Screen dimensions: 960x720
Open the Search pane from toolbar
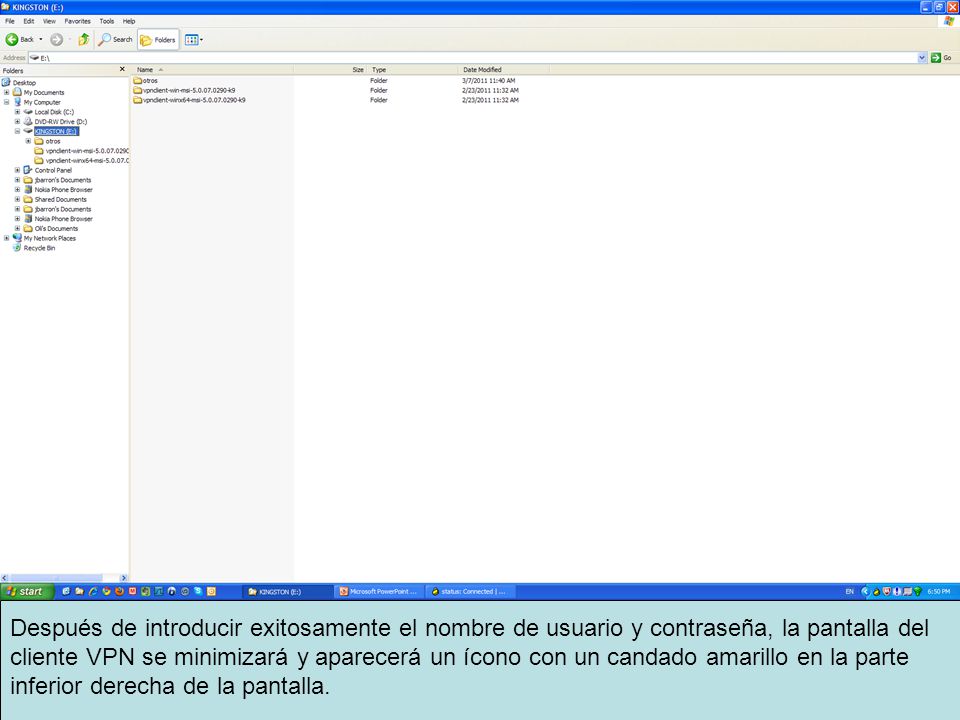(x=115, y=40)
